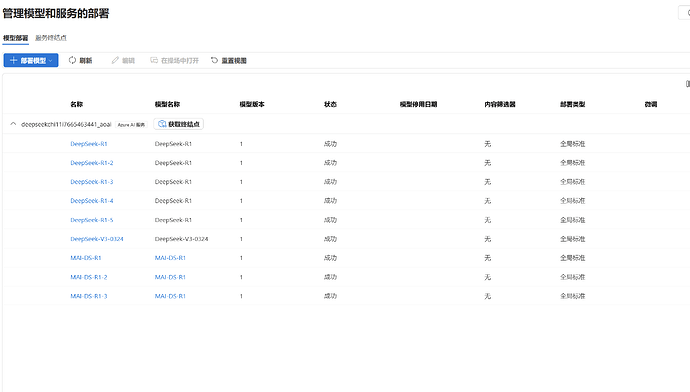The height and width of the screenshot is (392, 690).
Task: Open the DeepSeek-V3-0324 deployment link
Action: click(x=97, y=239)
